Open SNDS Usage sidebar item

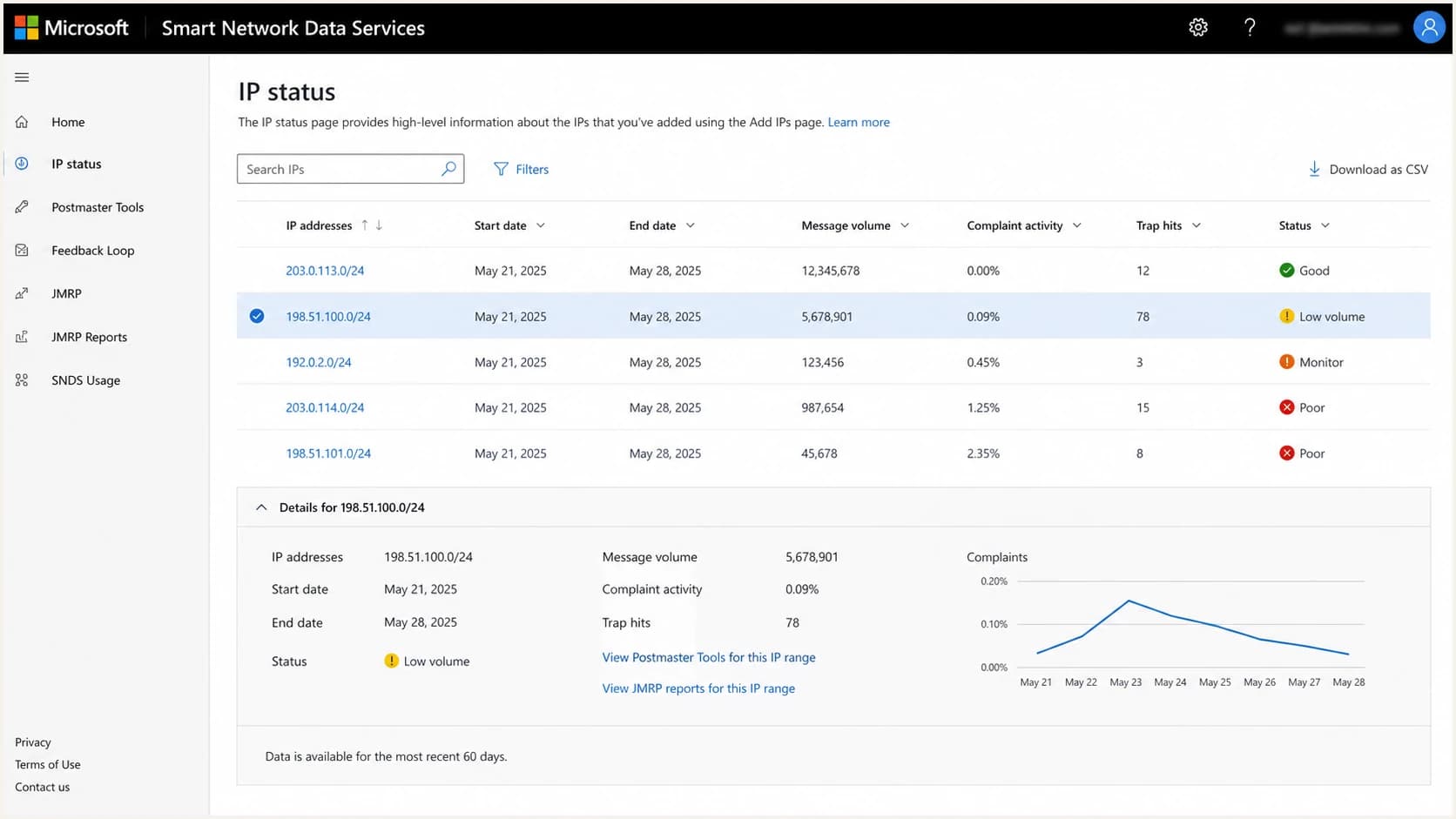(85, 380)
